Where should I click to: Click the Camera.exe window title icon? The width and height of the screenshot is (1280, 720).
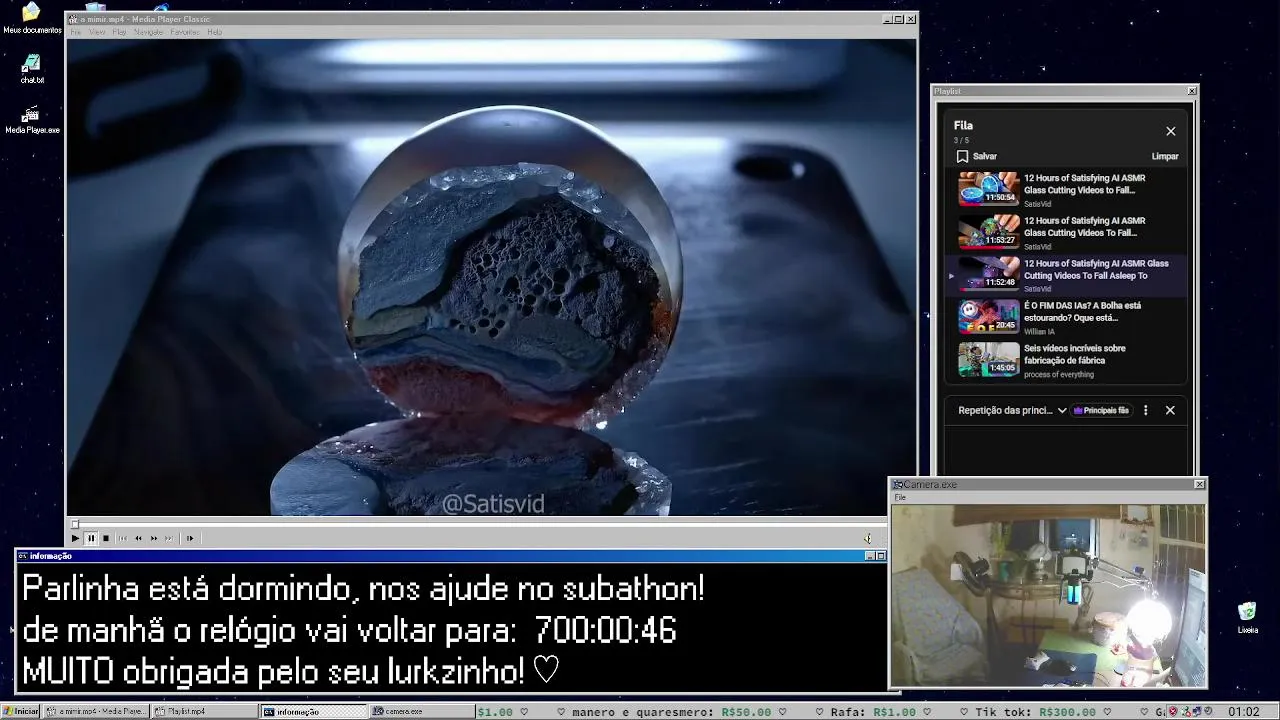(897, 485)
